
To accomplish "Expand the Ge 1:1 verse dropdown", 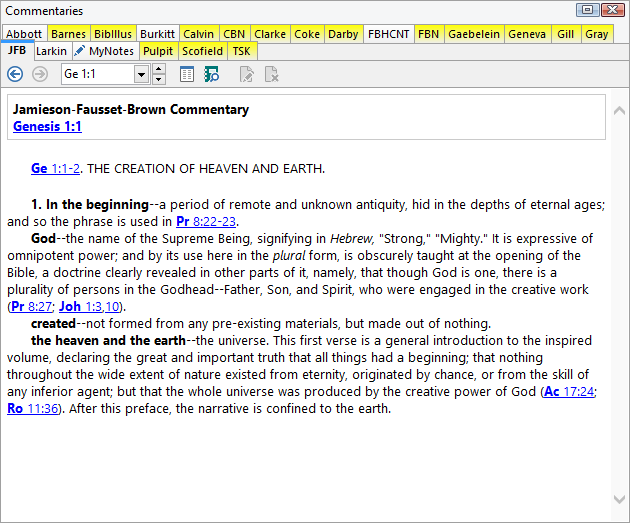I will click(141, 74).
